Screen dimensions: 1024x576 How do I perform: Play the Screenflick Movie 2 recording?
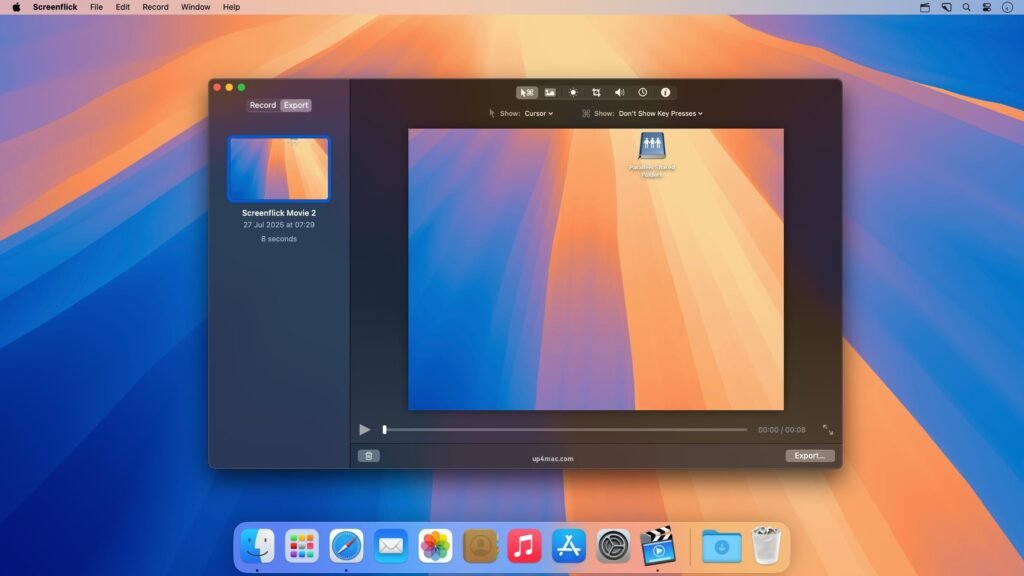364,429
